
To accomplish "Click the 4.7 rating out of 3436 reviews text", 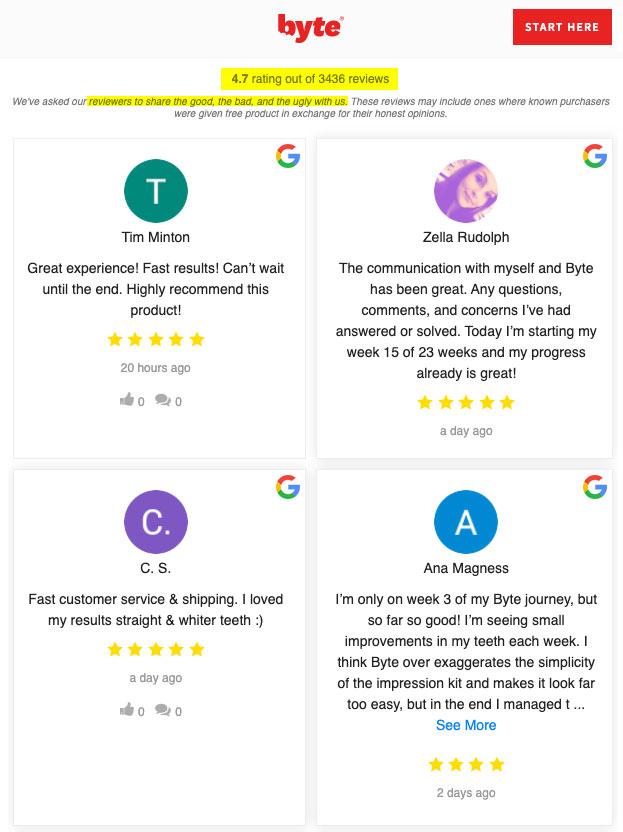I will 310,79.
